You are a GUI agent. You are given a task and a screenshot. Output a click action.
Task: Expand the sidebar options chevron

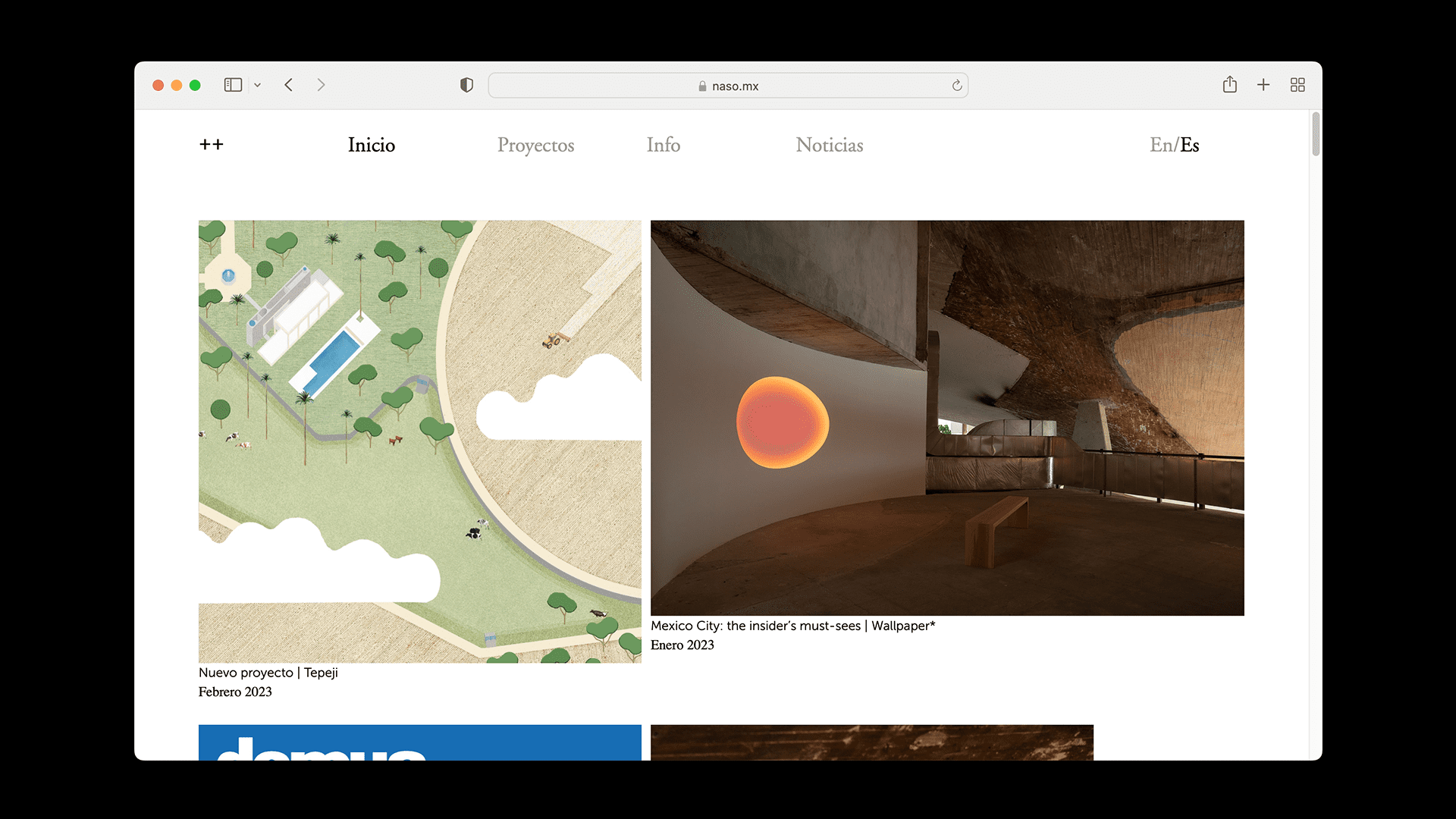click(x=258, y=85)
